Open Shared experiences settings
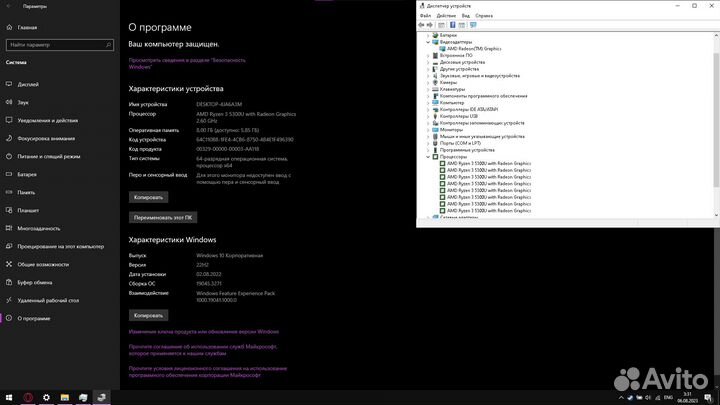This screenshot has width=720, height=405. pyautogui.click(x=43, y=264)
